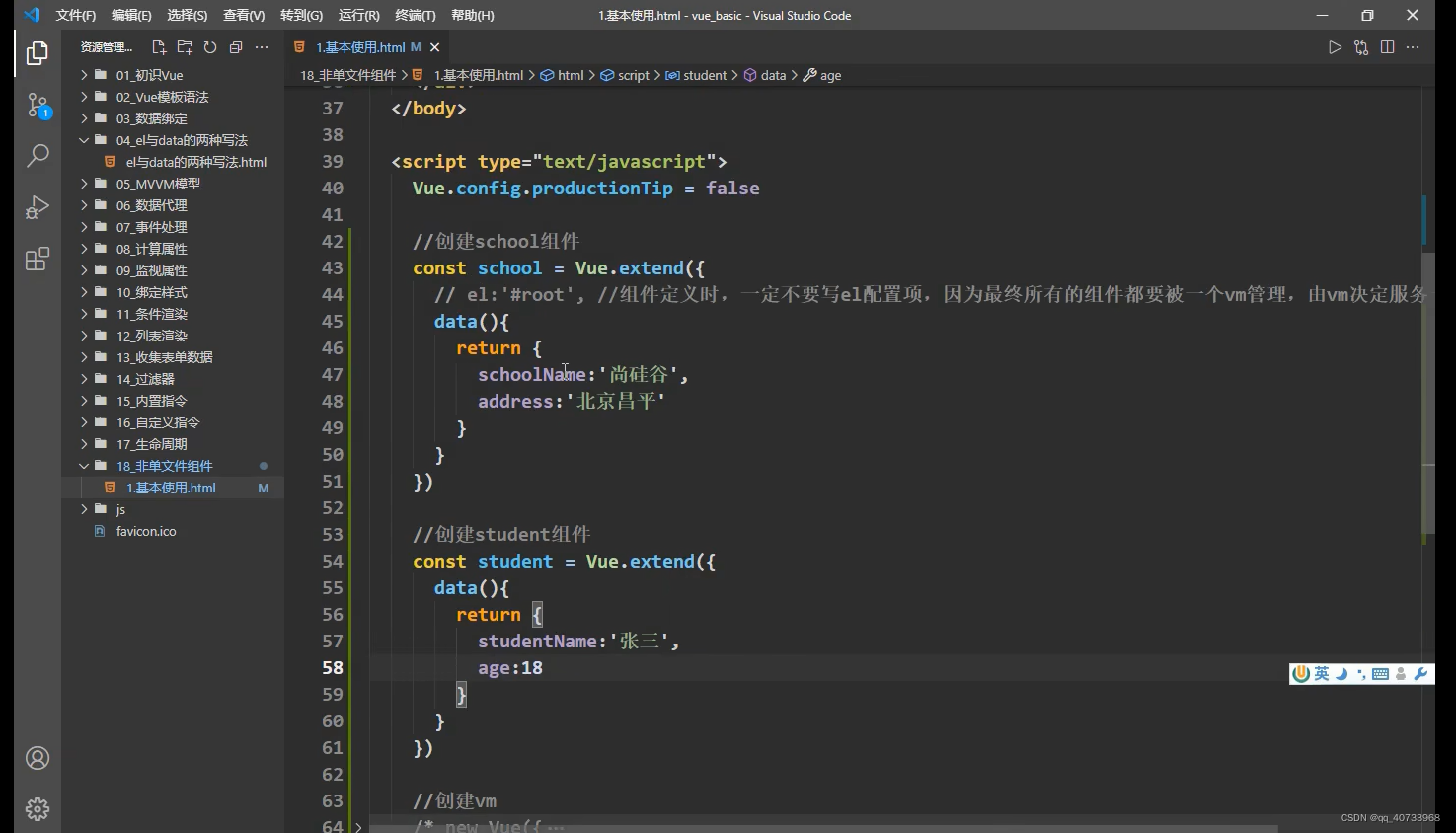Click breadcrumb age
The width and height of the screenshot is (1456, 833).
822,75
